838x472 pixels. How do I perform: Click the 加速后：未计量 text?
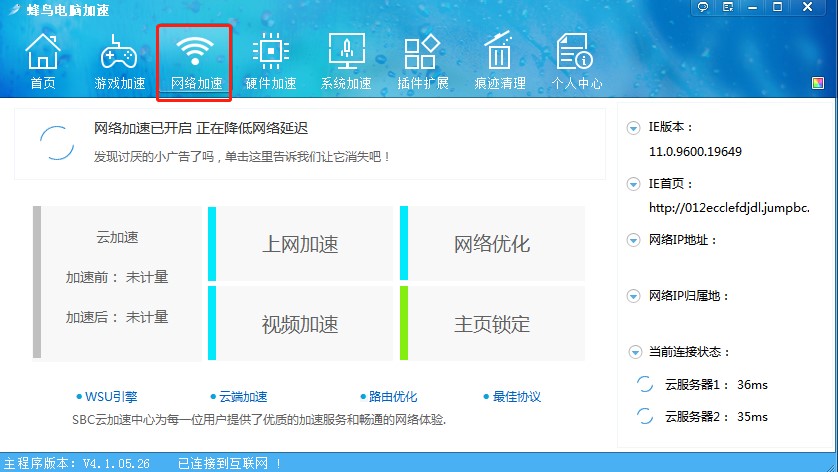(117, 317)
